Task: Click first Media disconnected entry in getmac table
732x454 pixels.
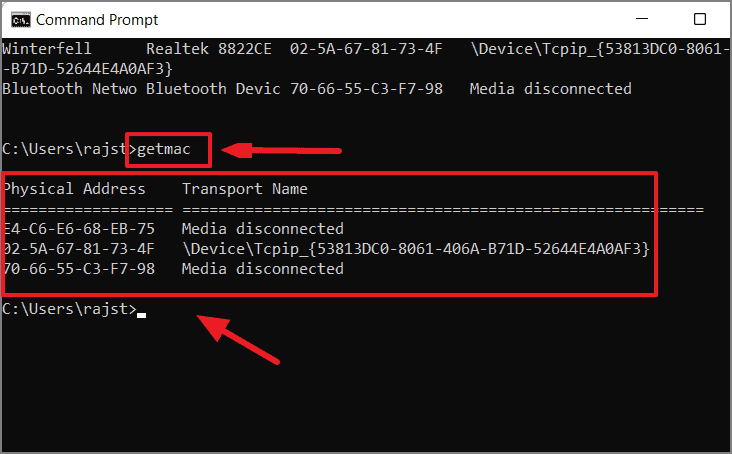Action: click(263, 229)
